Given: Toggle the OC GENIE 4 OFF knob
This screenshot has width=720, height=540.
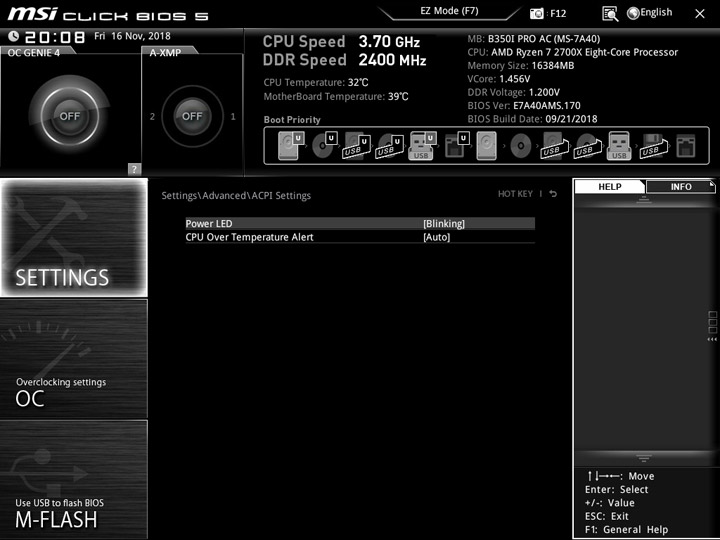Looking at the screenshot, I should click(x=69, y=116).
